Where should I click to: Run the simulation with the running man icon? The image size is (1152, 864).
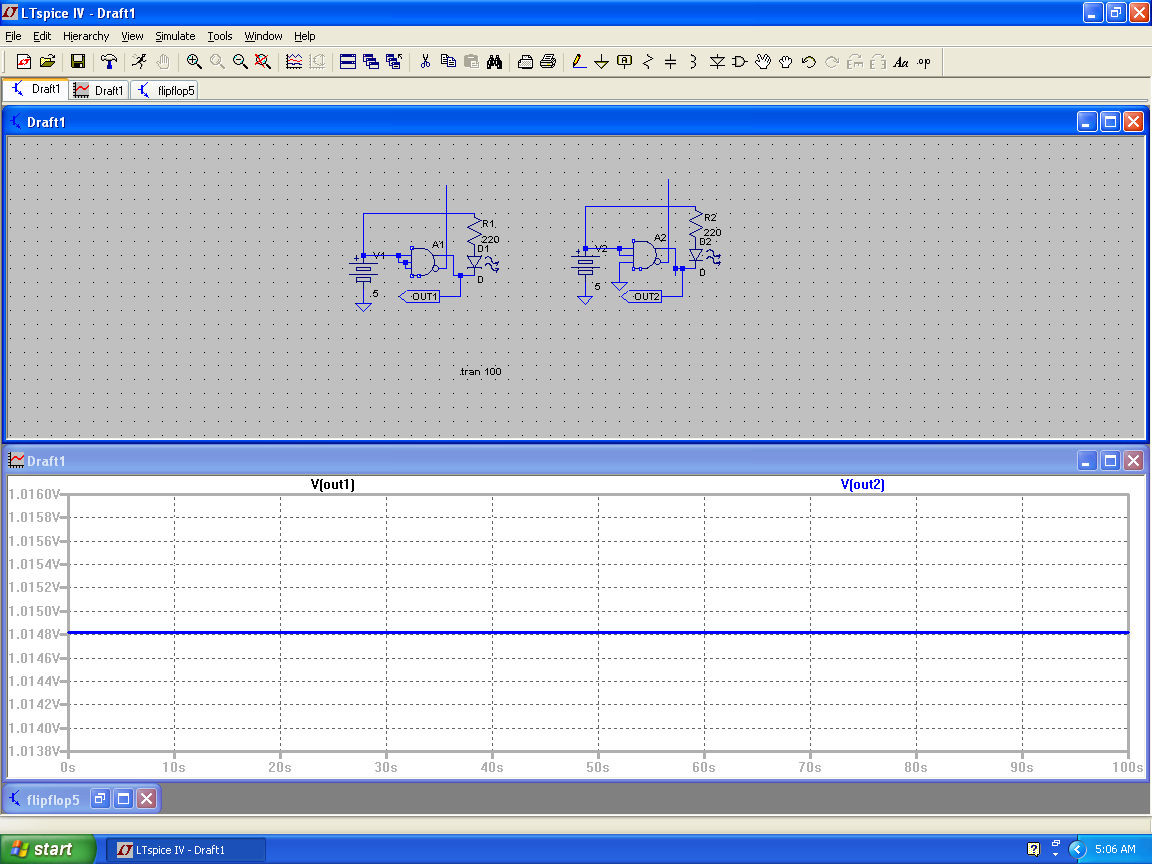140,62
